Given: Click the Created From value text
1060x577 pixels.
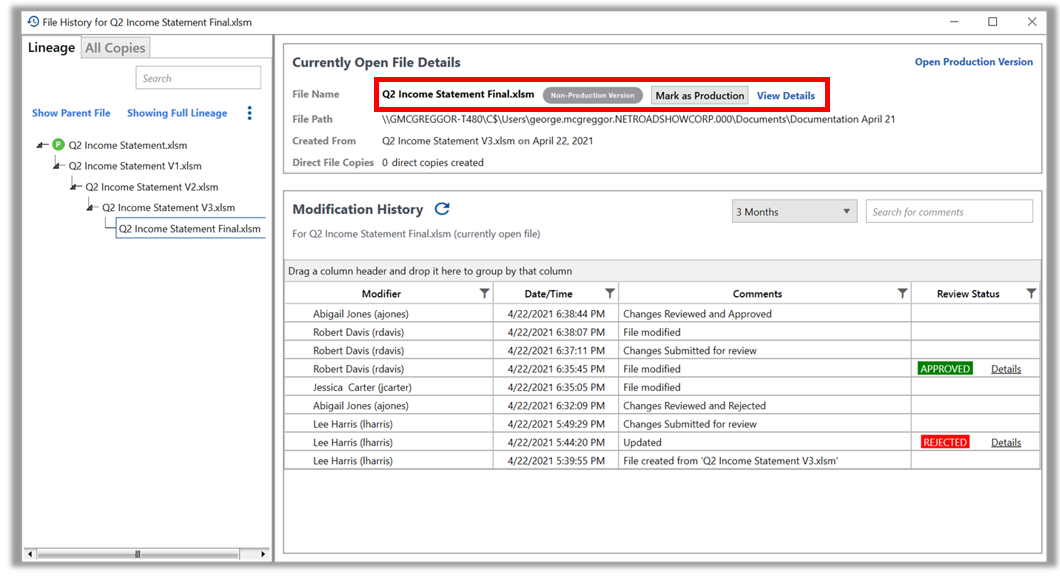Looking at the screenshot, I should click(487, 141).
